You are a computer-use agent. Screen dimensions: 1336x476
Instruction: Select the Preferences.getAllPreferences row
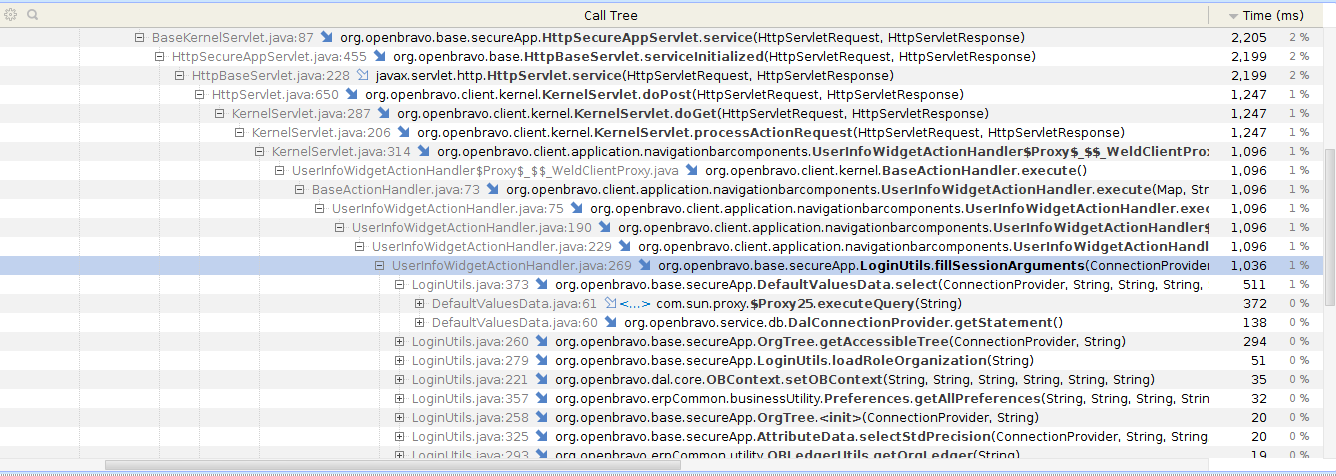coord(800,399)
